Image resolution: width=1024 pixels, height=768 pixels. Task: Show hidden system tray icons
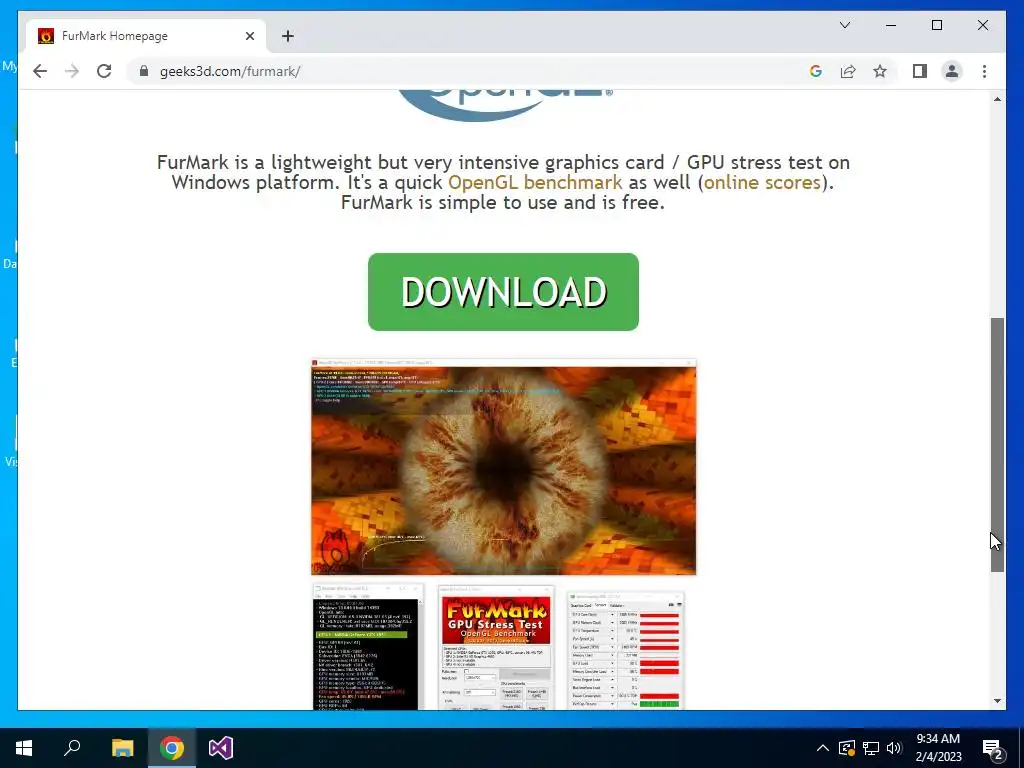click(x=823, y=748)
